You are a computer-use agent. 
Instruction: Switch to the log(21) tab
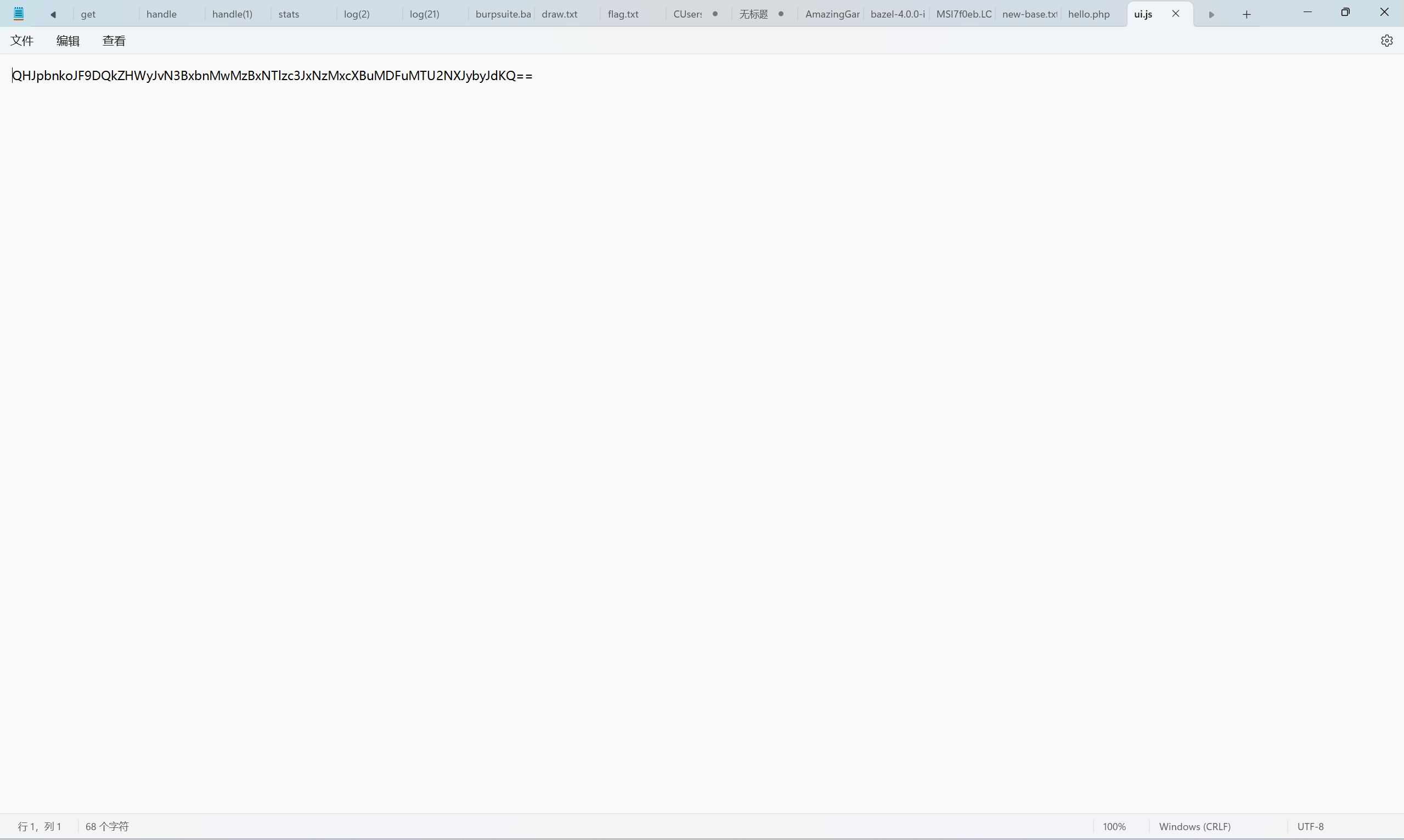point(435,14)
